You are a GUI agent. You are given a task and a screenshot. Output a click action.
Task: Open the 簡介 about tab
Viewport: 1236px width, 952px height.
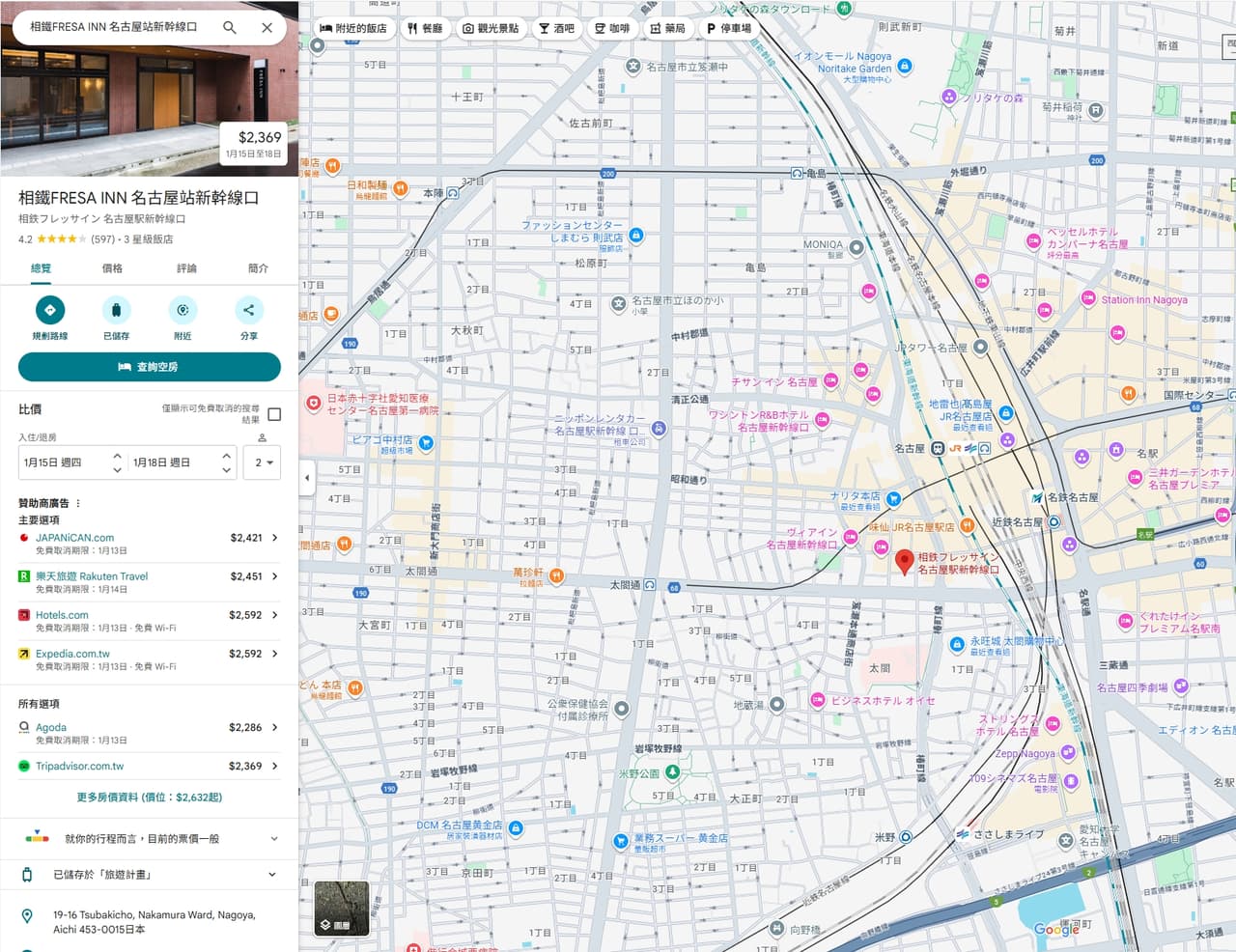(x=258, y=268)
